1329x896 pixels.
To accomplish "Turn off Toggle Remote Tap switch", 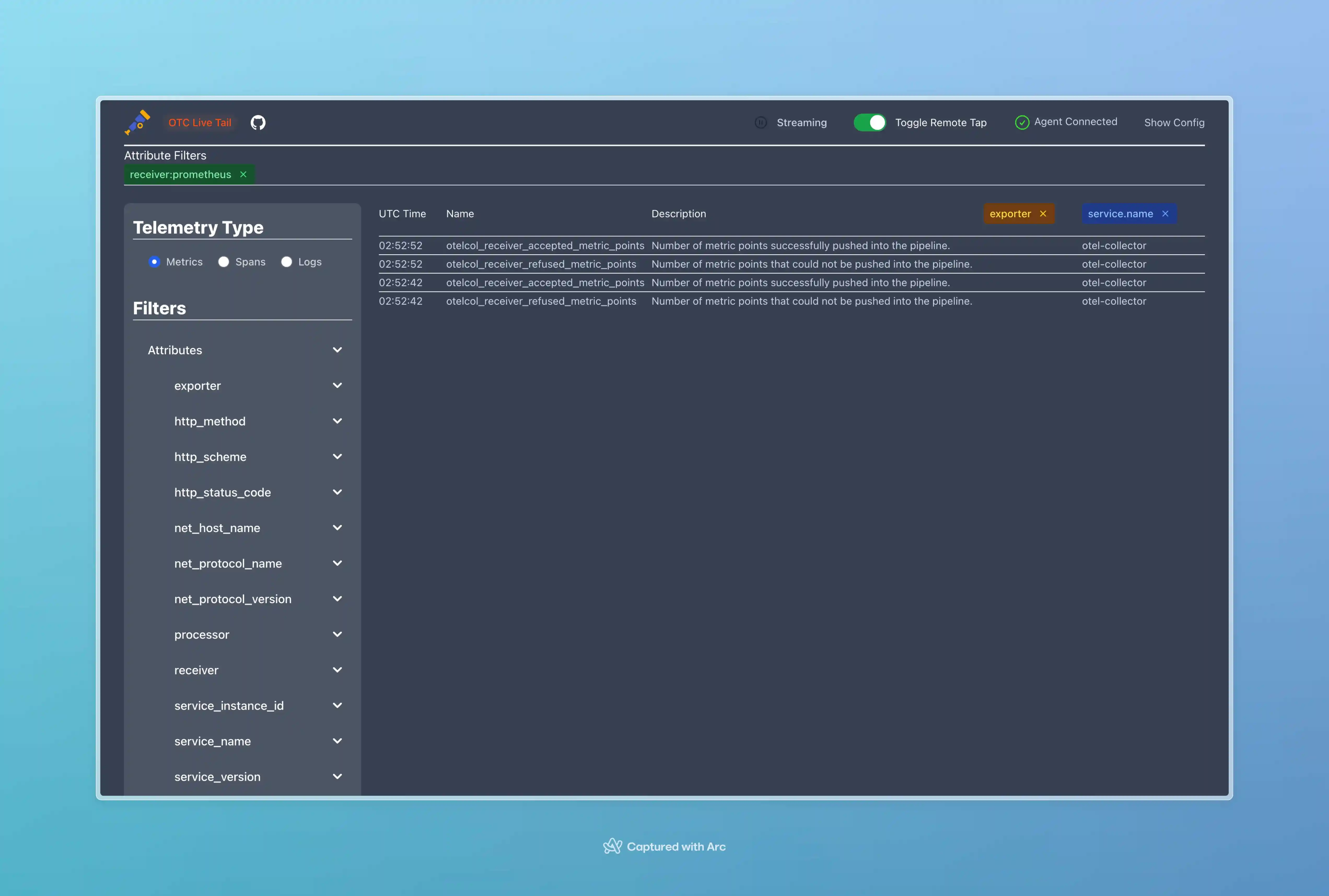I will (x=870, y=122).
